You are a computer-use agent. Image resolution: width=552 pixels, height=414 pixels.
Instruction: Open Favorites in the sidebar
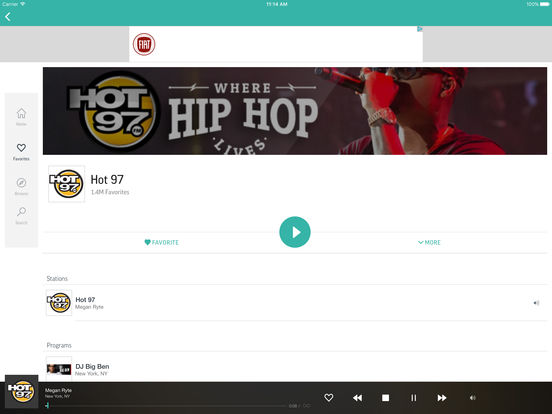click(21, 151)
